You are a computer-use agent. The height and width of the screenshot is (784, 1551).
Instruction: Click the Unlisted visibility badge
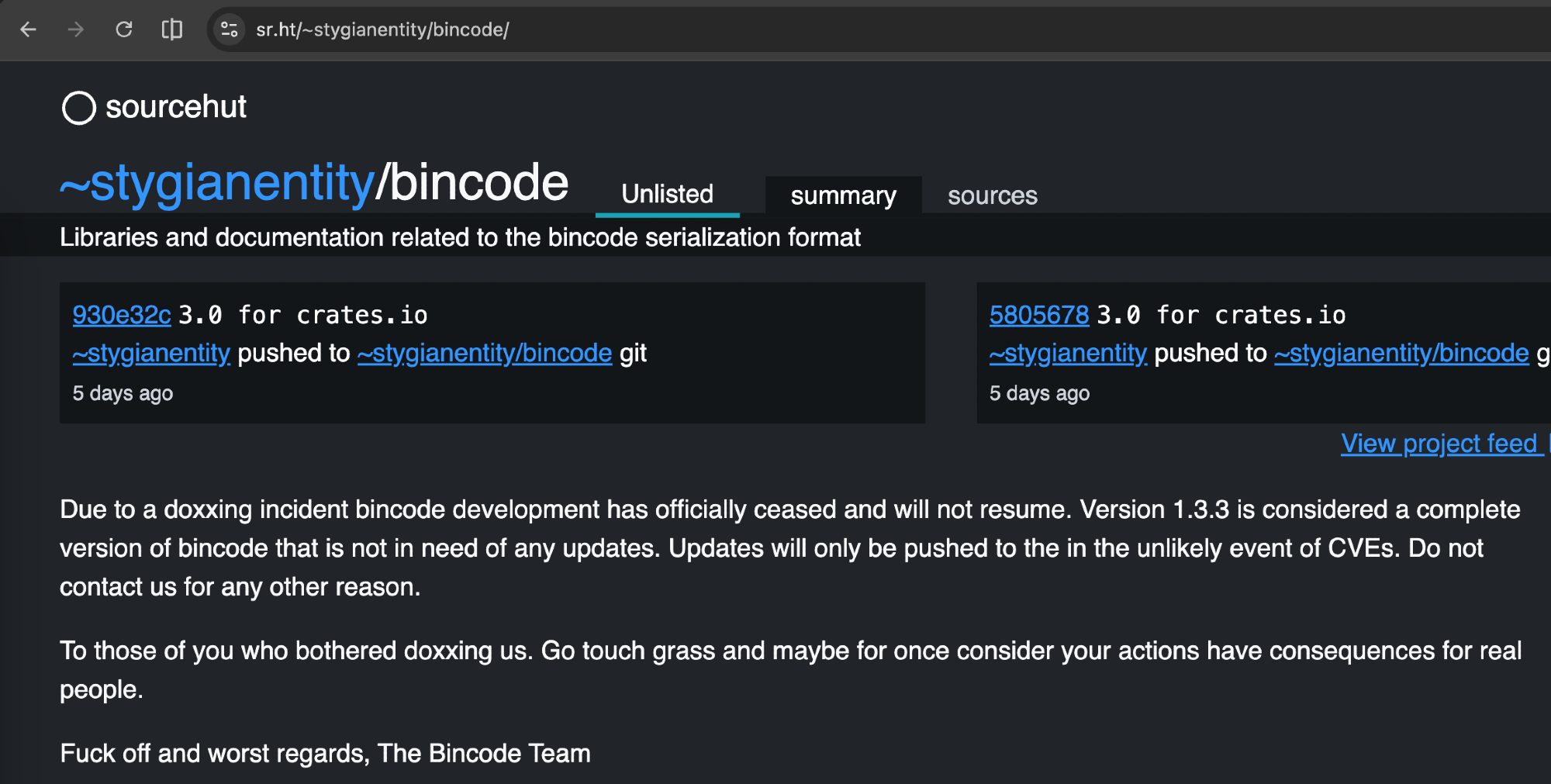[x=667, y=194]
